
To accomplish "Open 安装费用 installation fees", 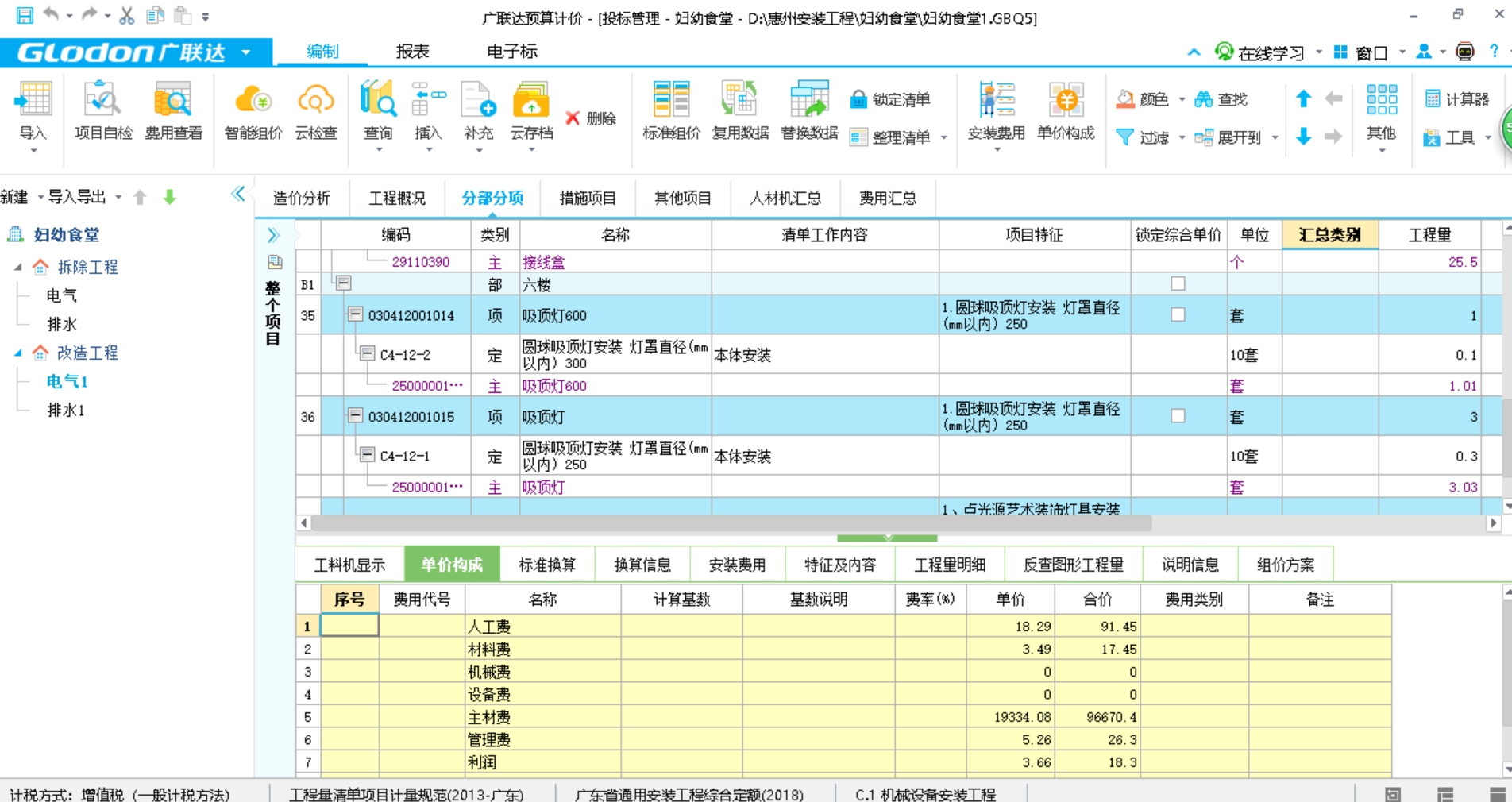I will [x=996, y=112].
